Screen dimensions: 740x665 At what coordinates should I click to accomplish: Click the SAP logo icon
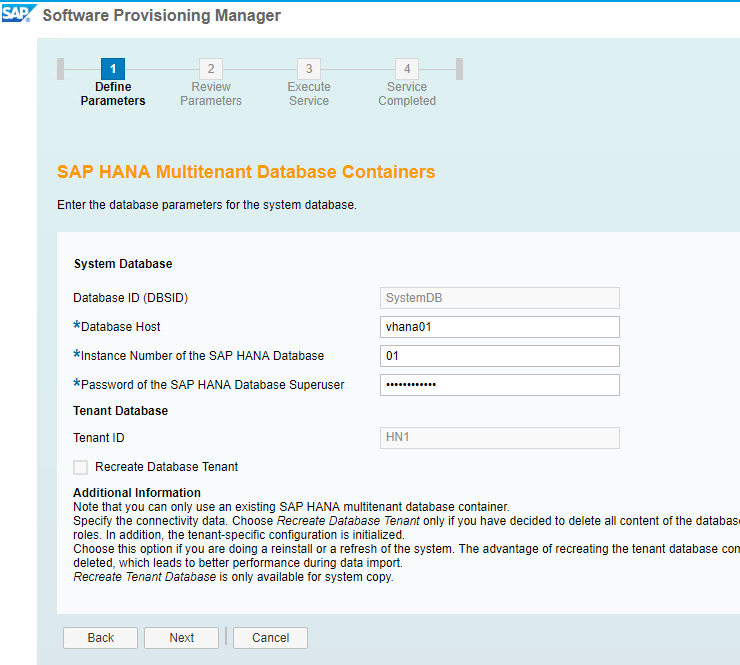coord(18,13)
